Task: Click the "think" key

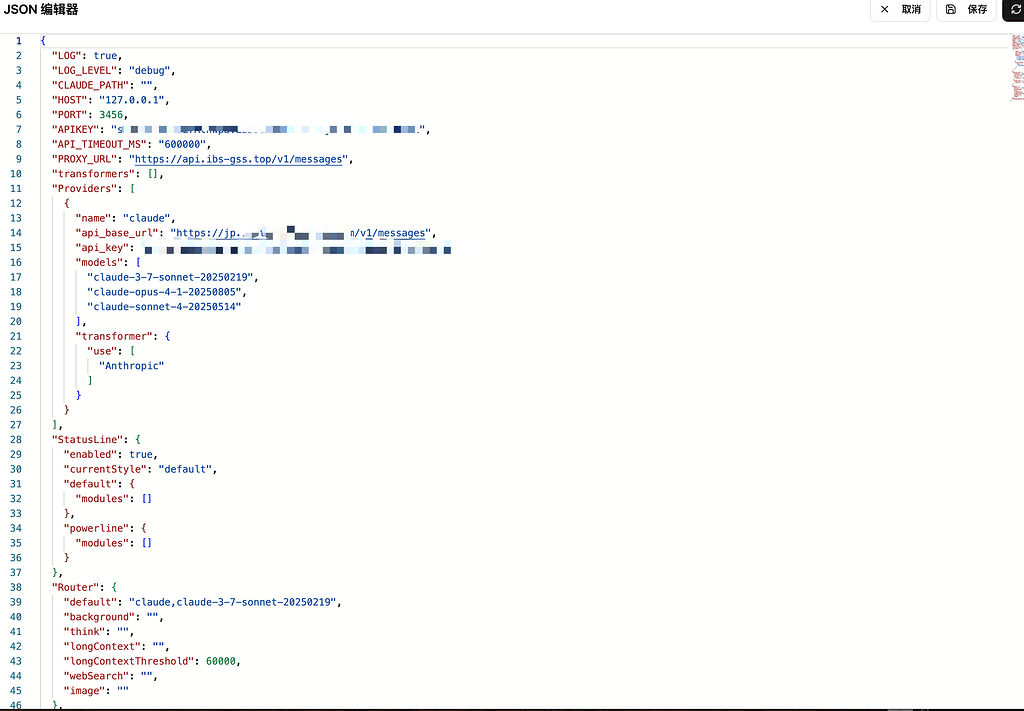Action: pyautogui.click(x=84, y=632)
